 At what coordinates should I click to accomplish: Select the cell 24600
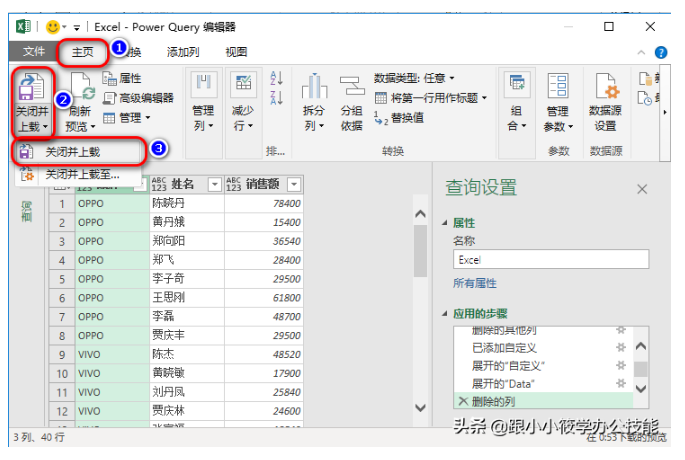(263, 411)
